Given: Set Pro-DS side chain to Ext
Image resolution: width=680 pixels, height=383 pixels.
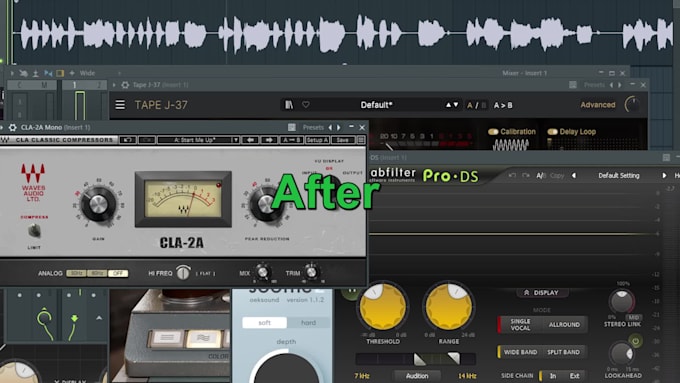Looking at the screenshot, I should 574,376.
